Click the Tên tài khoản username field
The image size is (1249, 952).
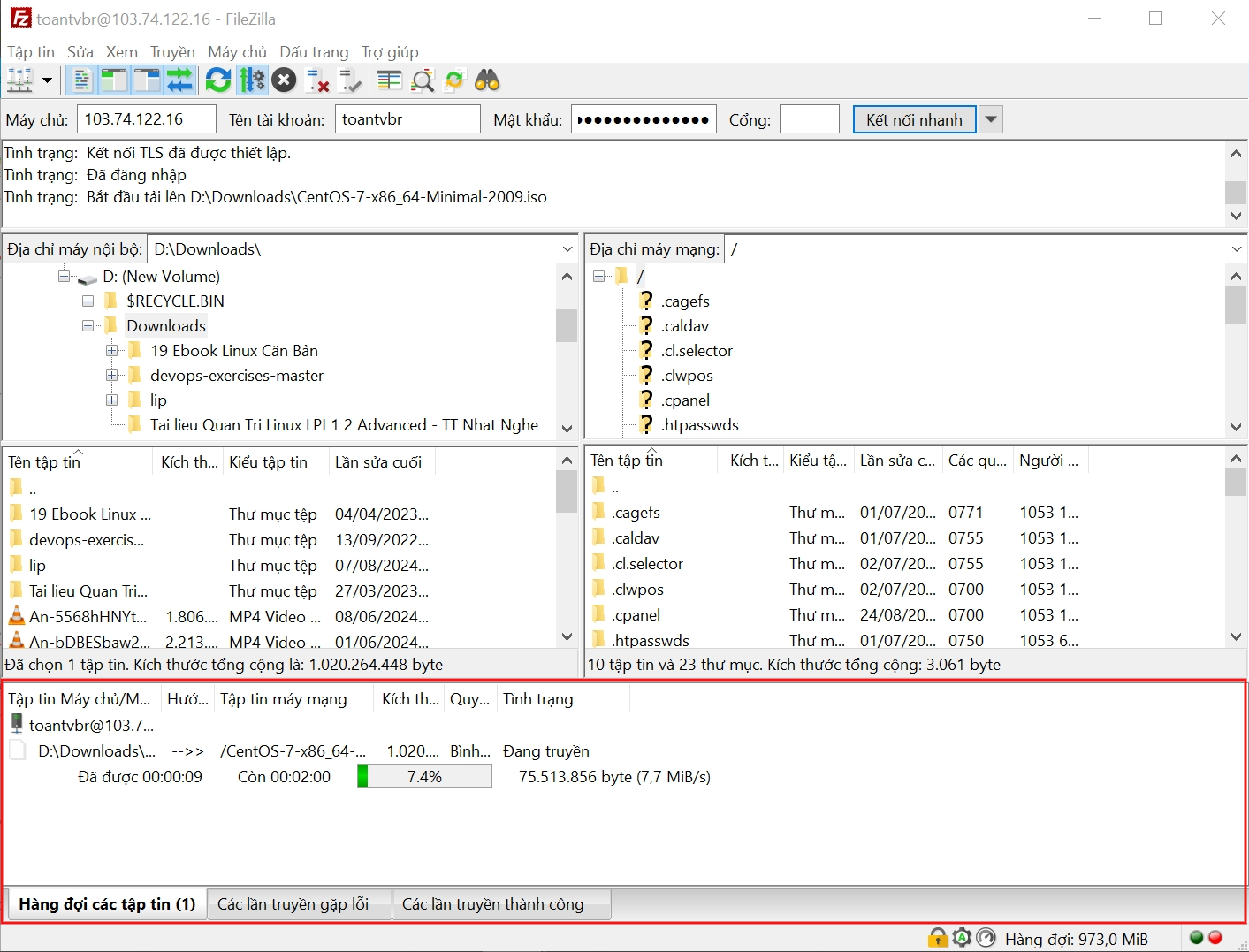[407, 119]
